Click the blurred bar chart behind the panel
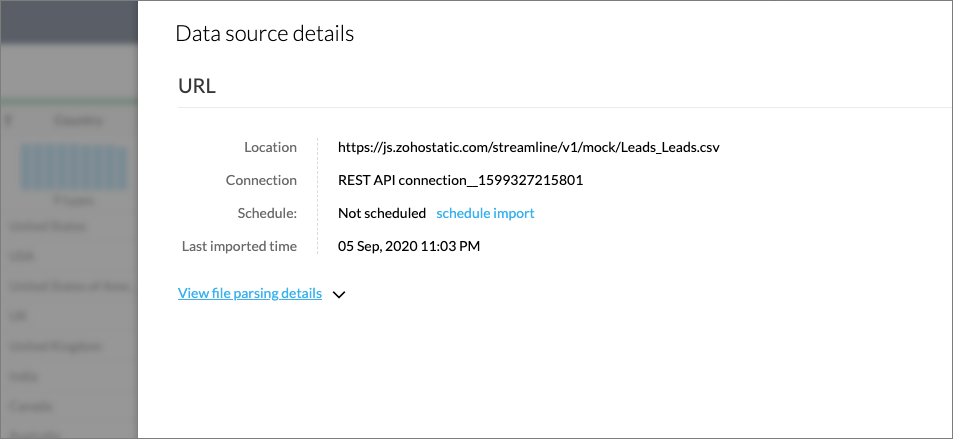This screenshot has width=953, height=439. coord(75,166)
